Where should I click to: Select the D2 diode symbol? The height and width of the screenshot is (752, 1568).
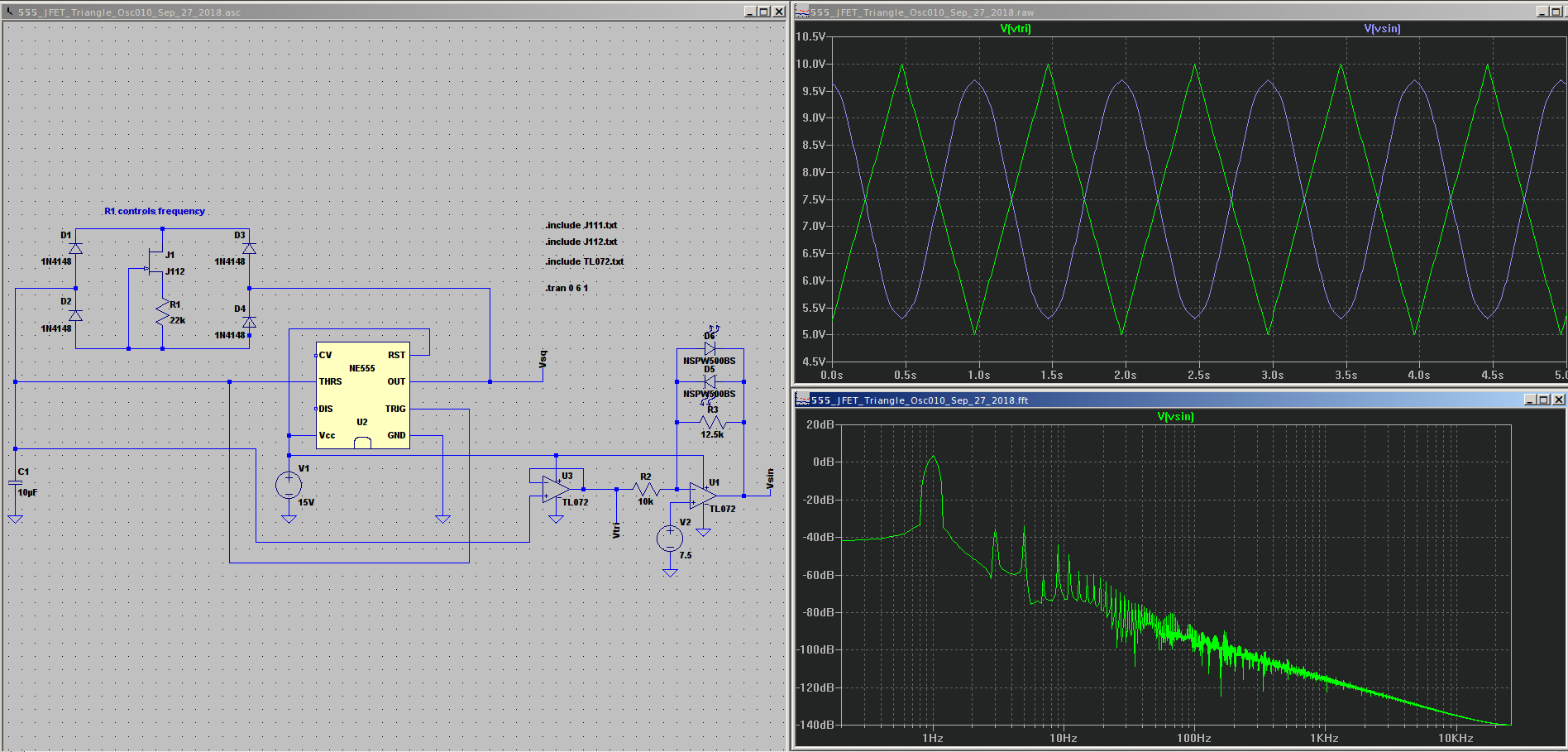[75, 315]
